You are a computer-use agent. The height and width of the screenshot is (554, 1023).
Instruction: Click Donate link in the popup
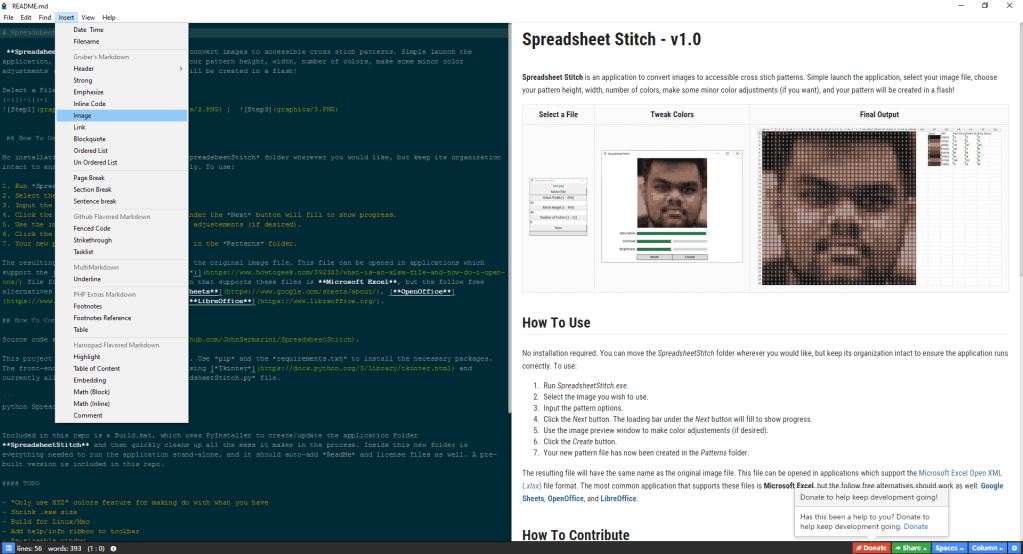pyautogui.click(x=915, y=526)
